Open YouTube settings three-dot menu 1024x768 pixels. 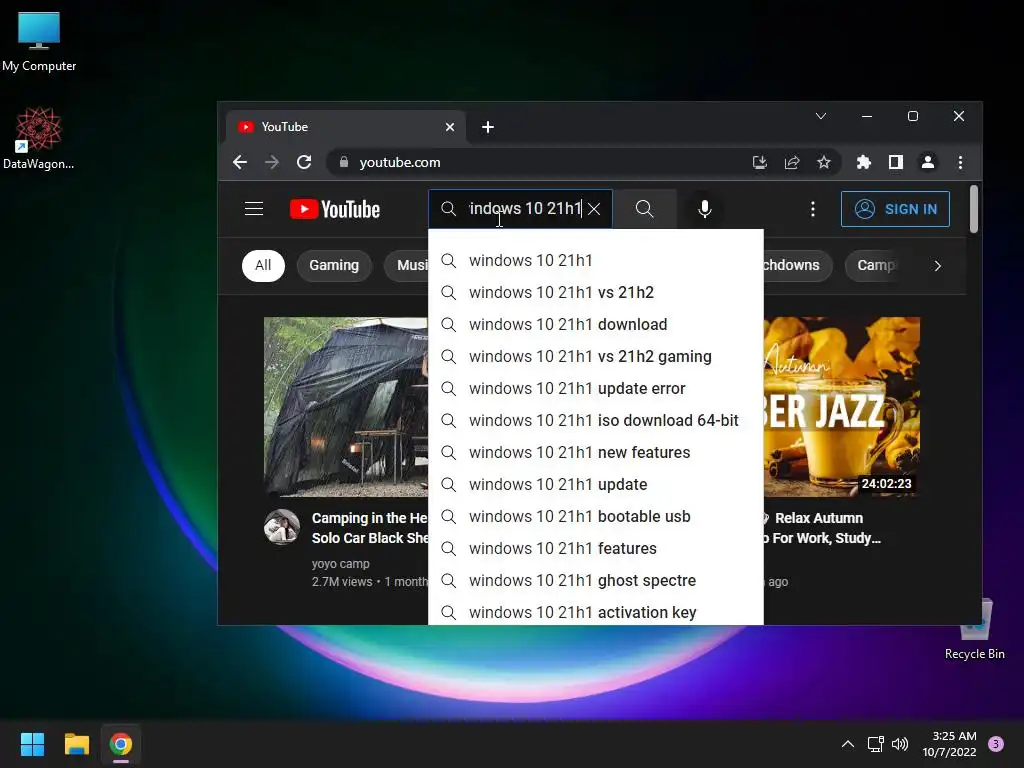812,209
